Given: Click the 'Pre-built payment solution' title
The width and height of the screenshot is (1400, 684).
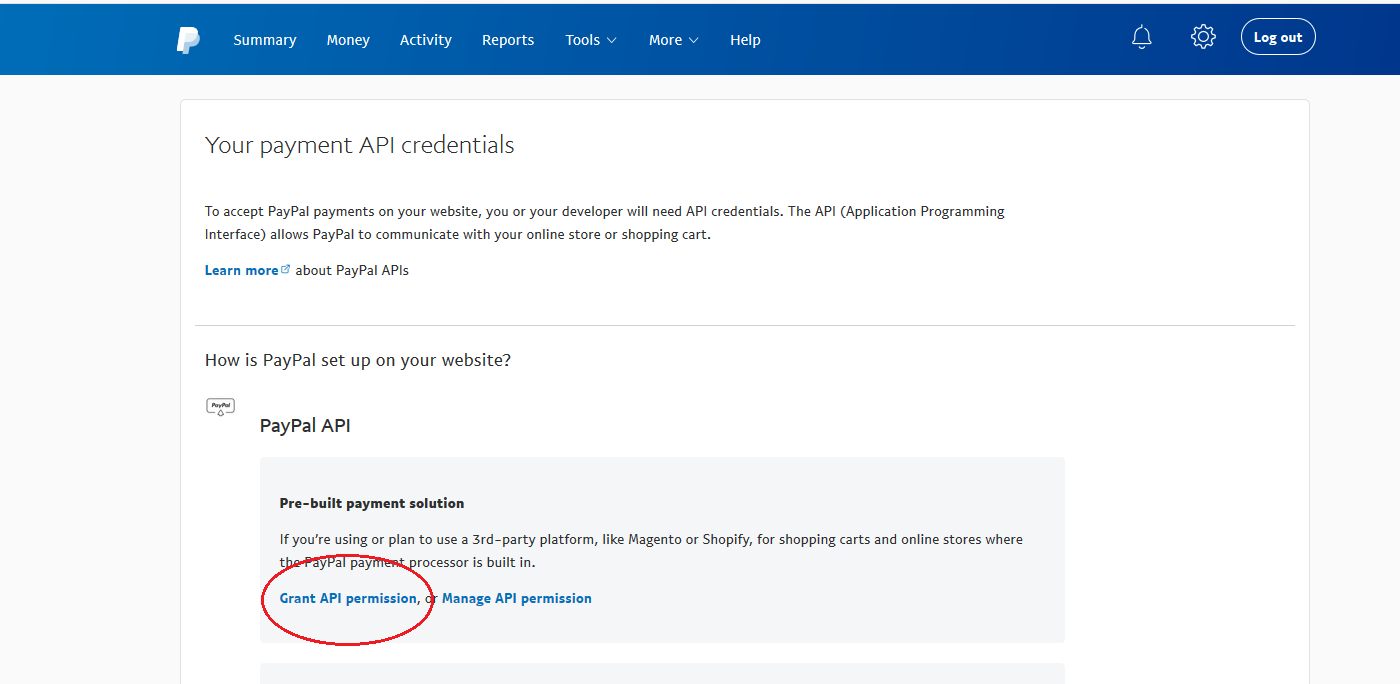Looking at the screenshot, I should [372, 503].
